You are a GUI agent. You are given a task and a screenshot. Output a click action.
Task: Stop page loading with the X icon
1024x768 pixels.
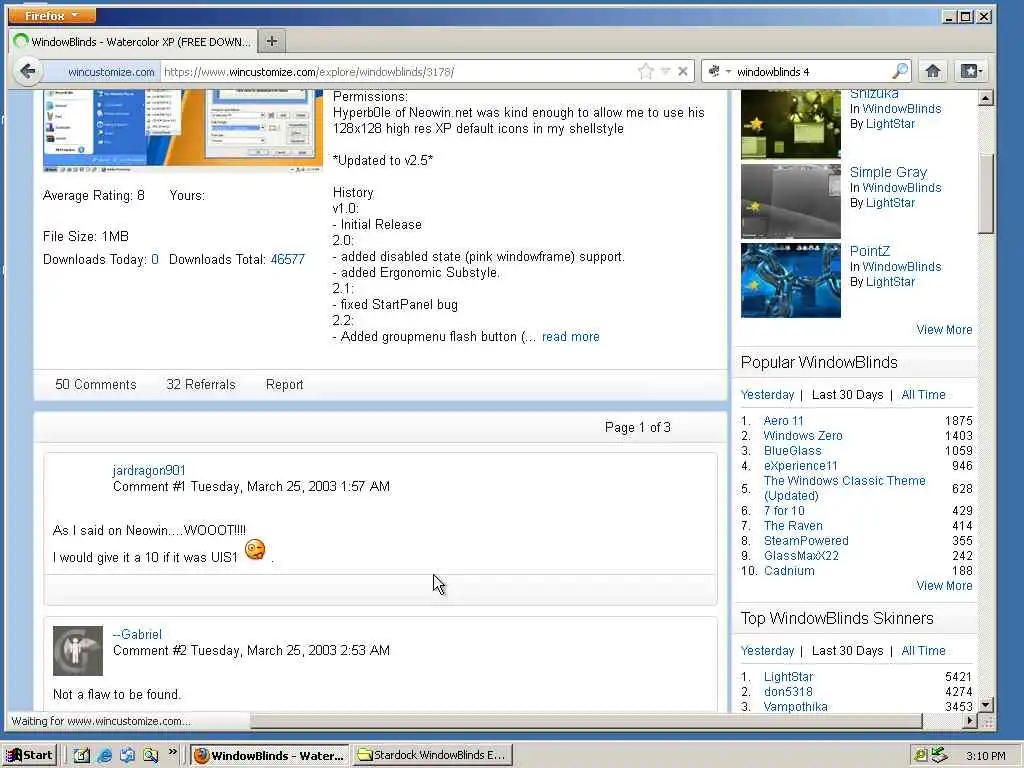[x=683, y=71]
